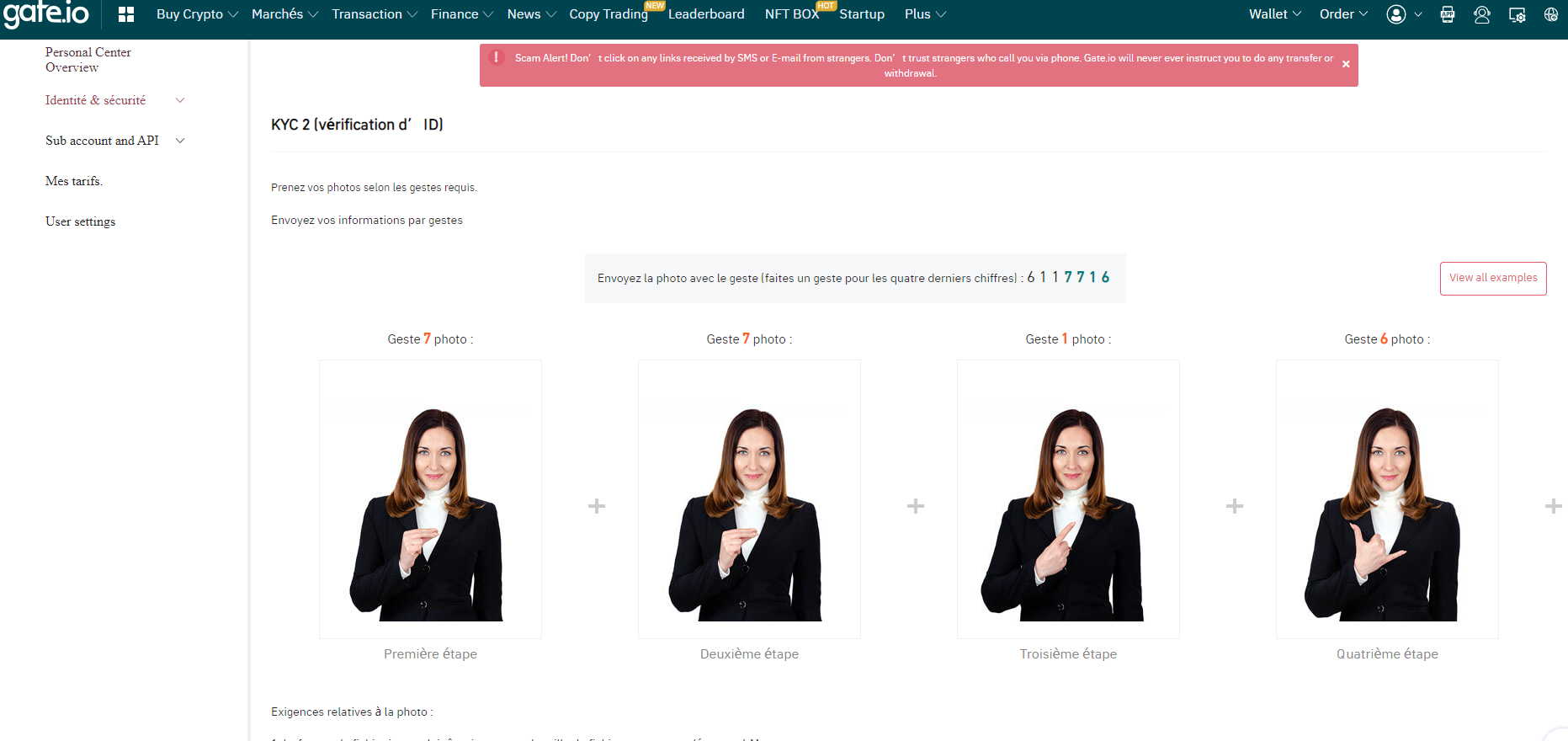Expand the News dropdown

pos(532,14)
